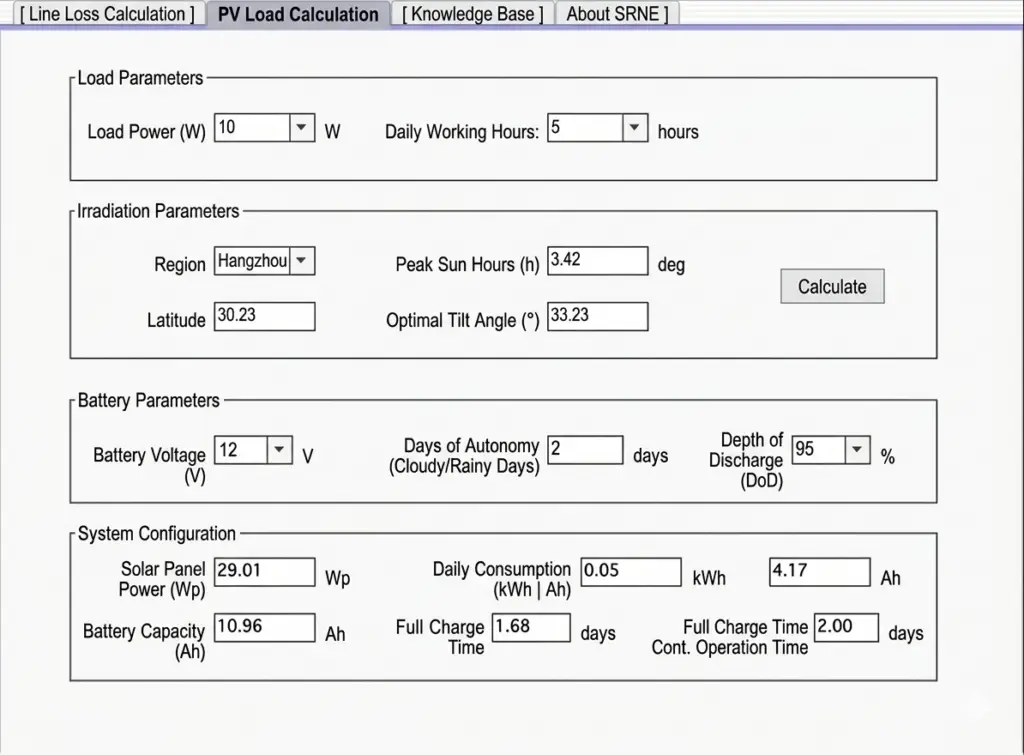The height and width of the screenshot is (755, 1024).
Task: Open the Knowledge Base tab
Action: click(471, 13)
